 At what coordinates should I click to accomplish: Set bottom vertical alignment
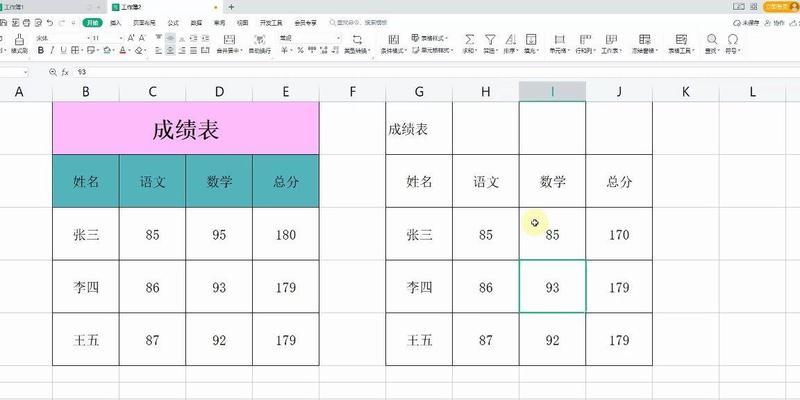(x=182, y=38)
